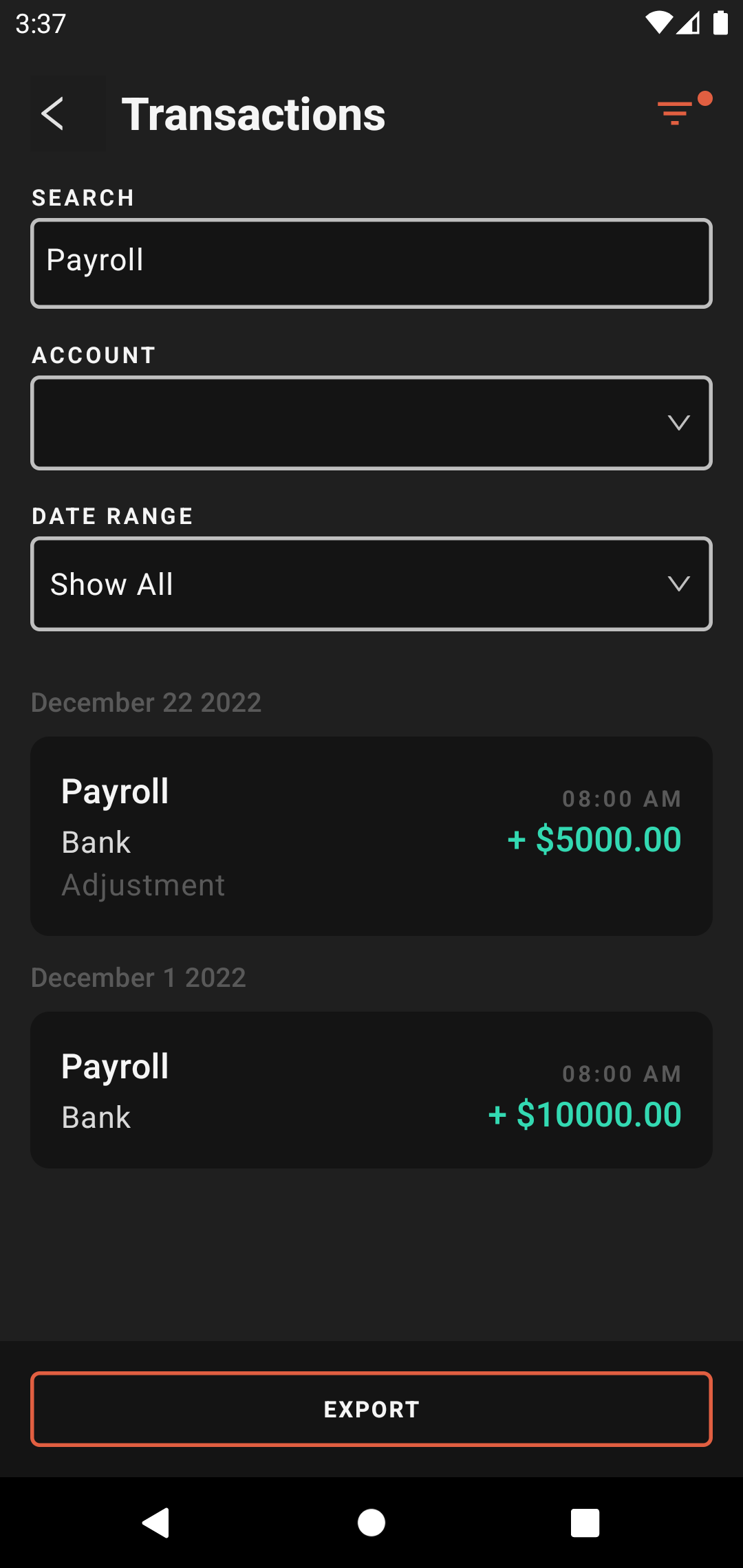Open the Show All date range selector

(x=344, y=584)
